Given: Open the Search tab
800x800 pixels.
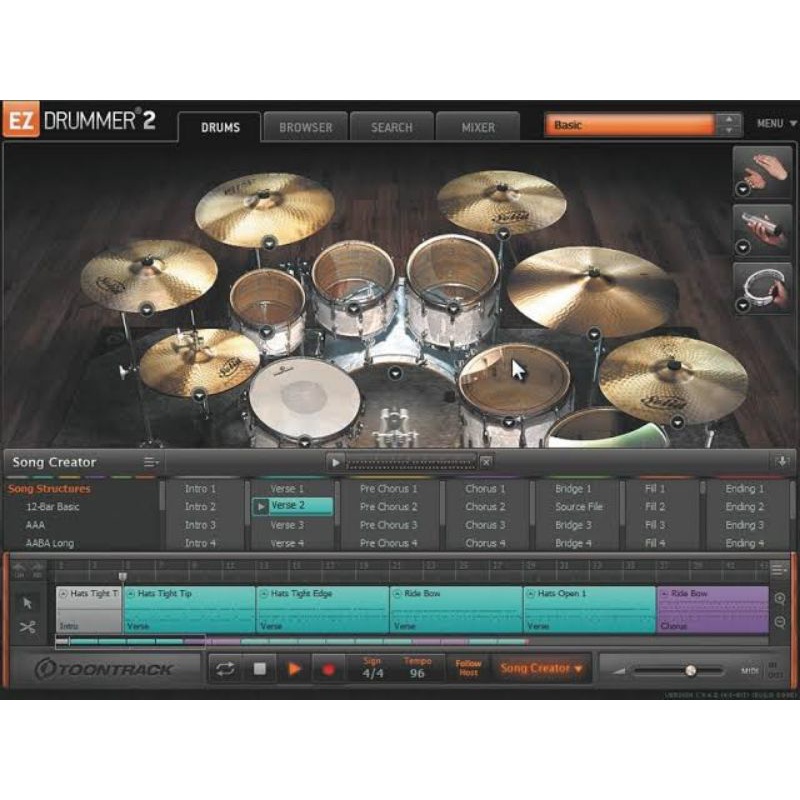Looking at the screenshot, I should (x=391, y=127).
